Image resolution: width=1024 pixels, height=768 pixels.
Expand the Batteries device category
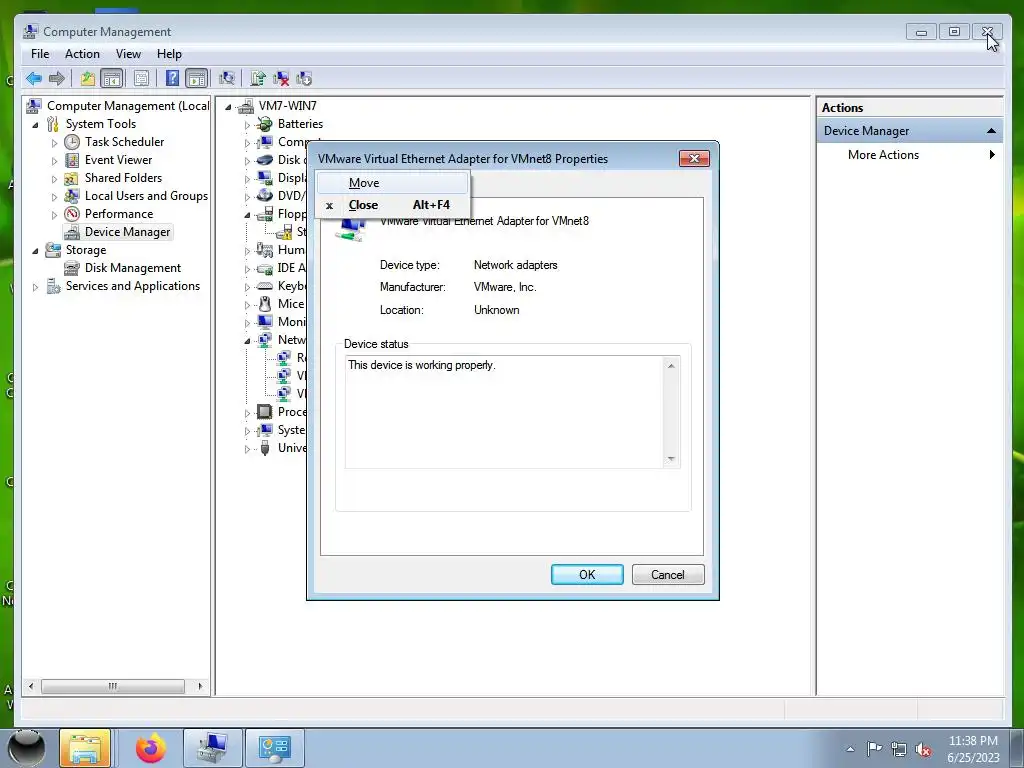click(x=247, y=125)
